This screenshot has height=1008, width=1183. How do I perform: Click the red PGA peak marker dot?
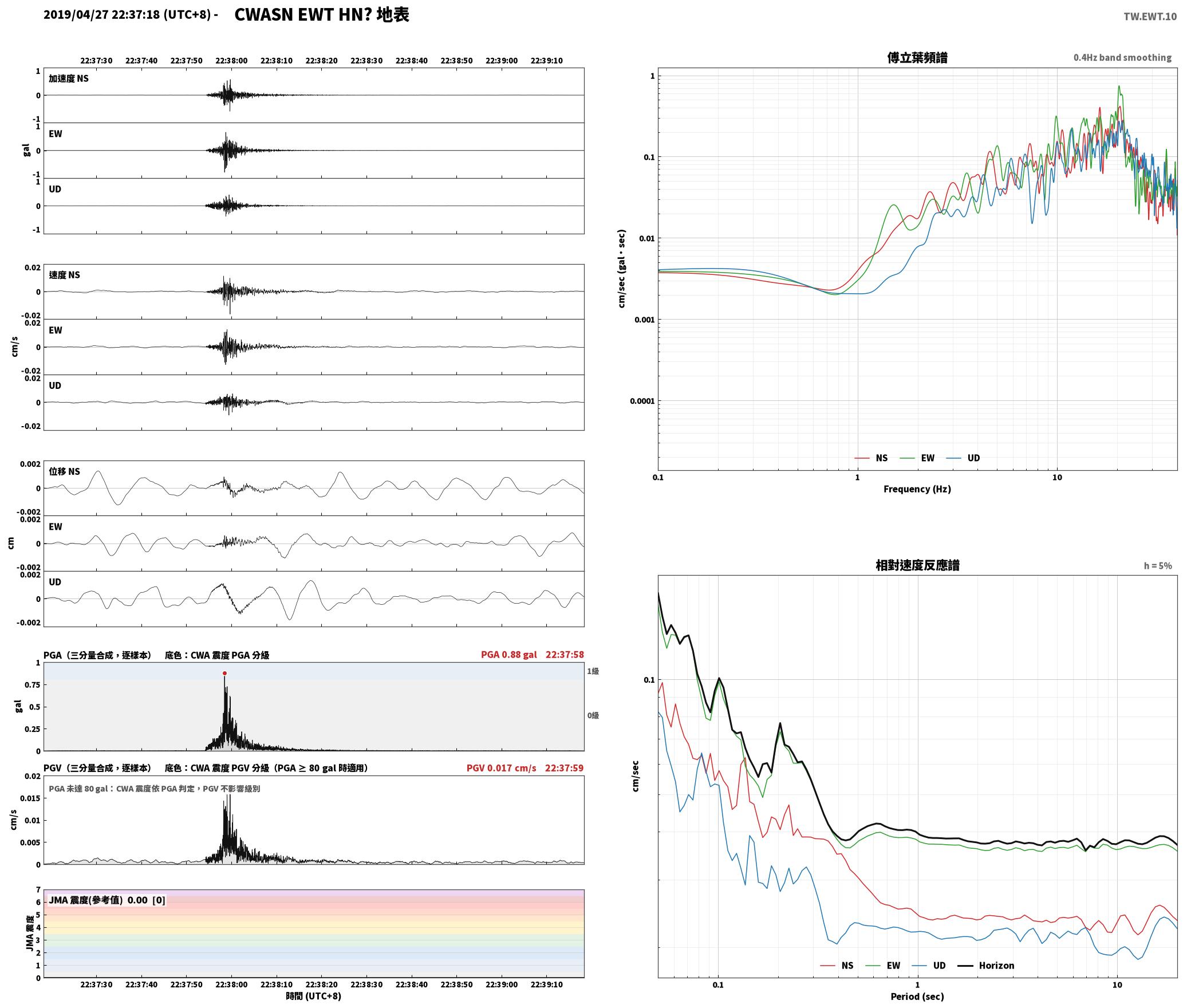tap(224, 673)
